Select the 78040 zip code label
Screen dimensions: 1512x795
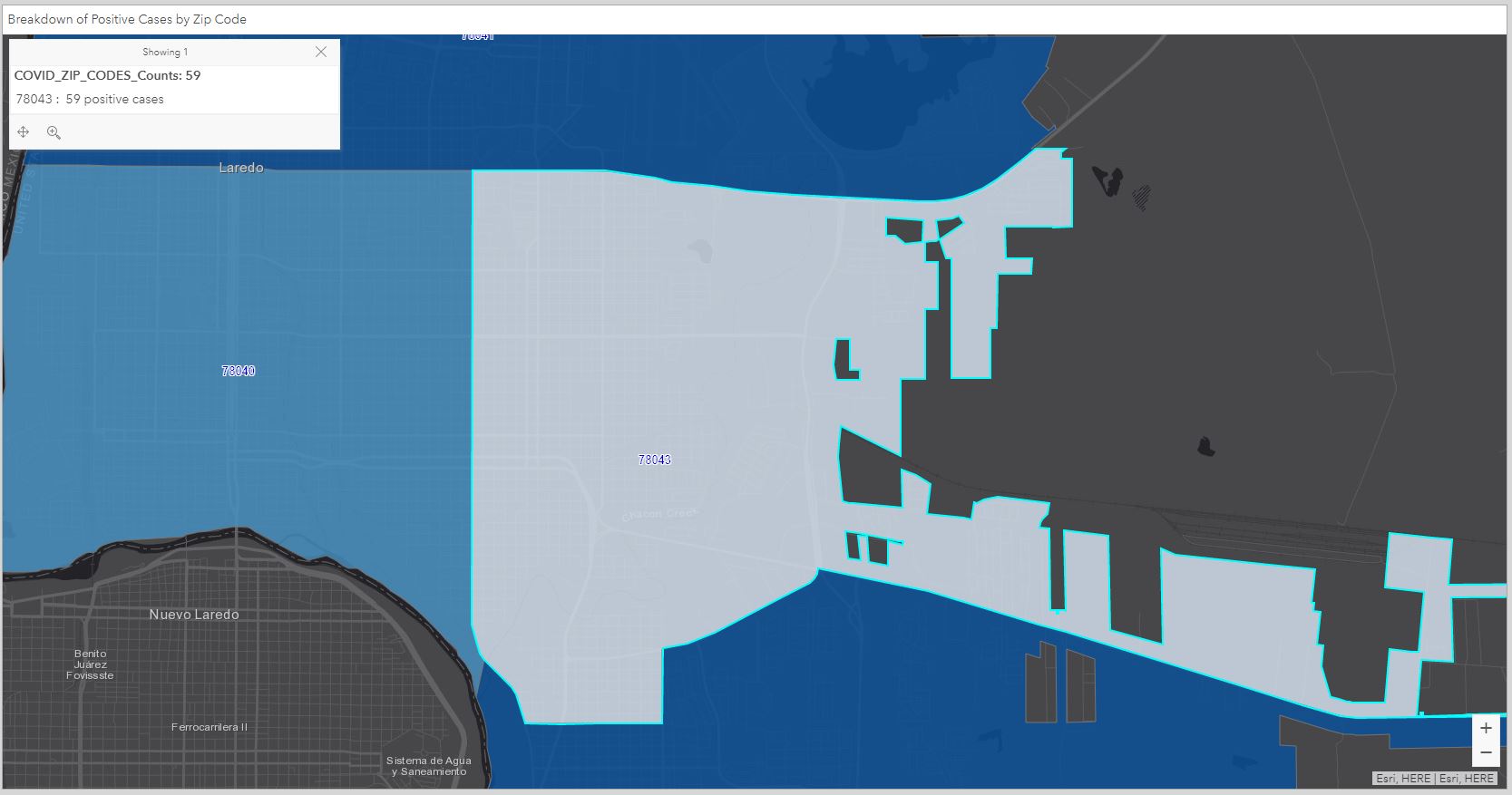click(x=238, y=371)
